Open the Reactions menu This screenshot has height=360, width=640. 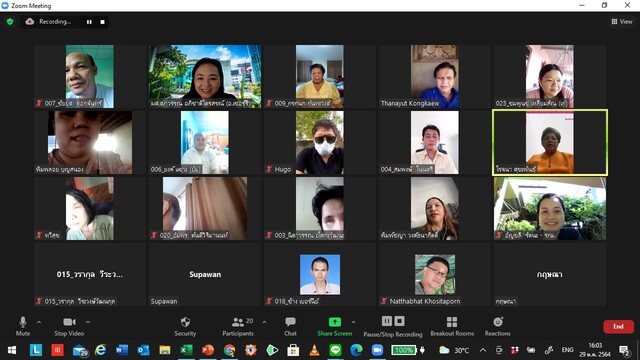498,327
